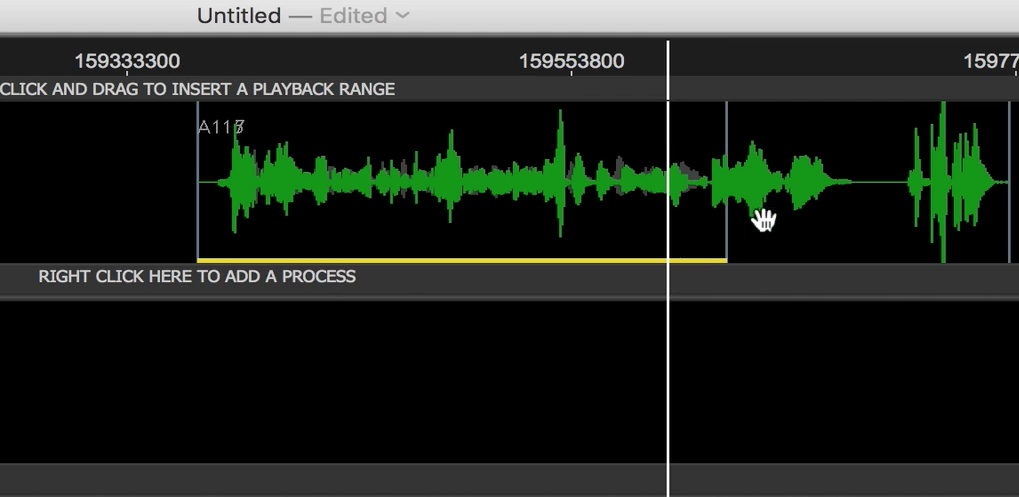Click the left edge line of the first clip
The height and width of the screenshot is (497, 1019).
198,200
